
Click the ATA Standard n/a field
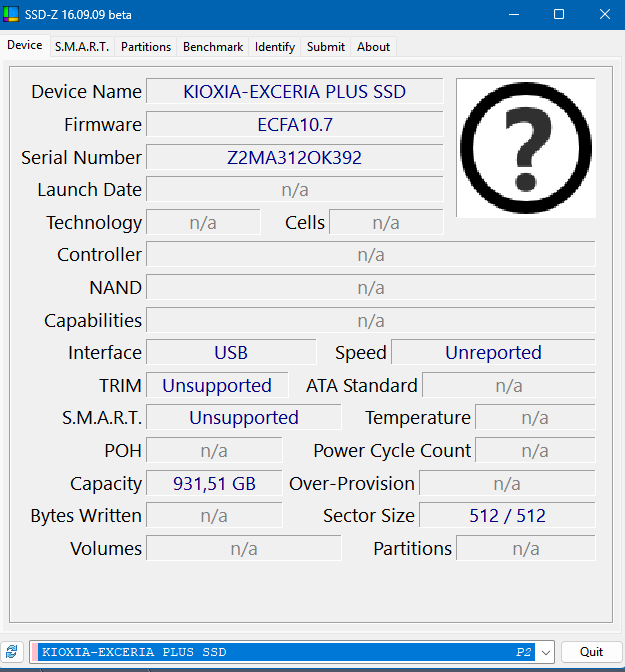(509, 385)
